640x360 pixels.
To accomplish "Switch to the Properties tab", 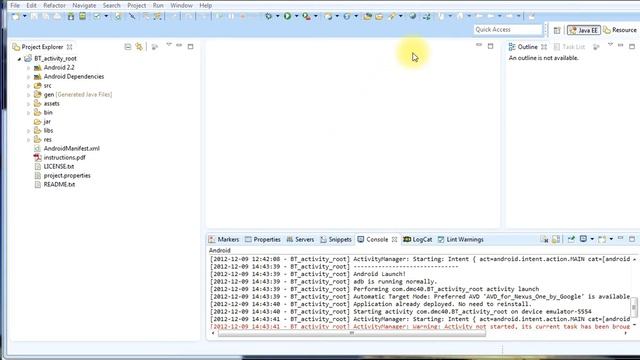I will 263,240.
